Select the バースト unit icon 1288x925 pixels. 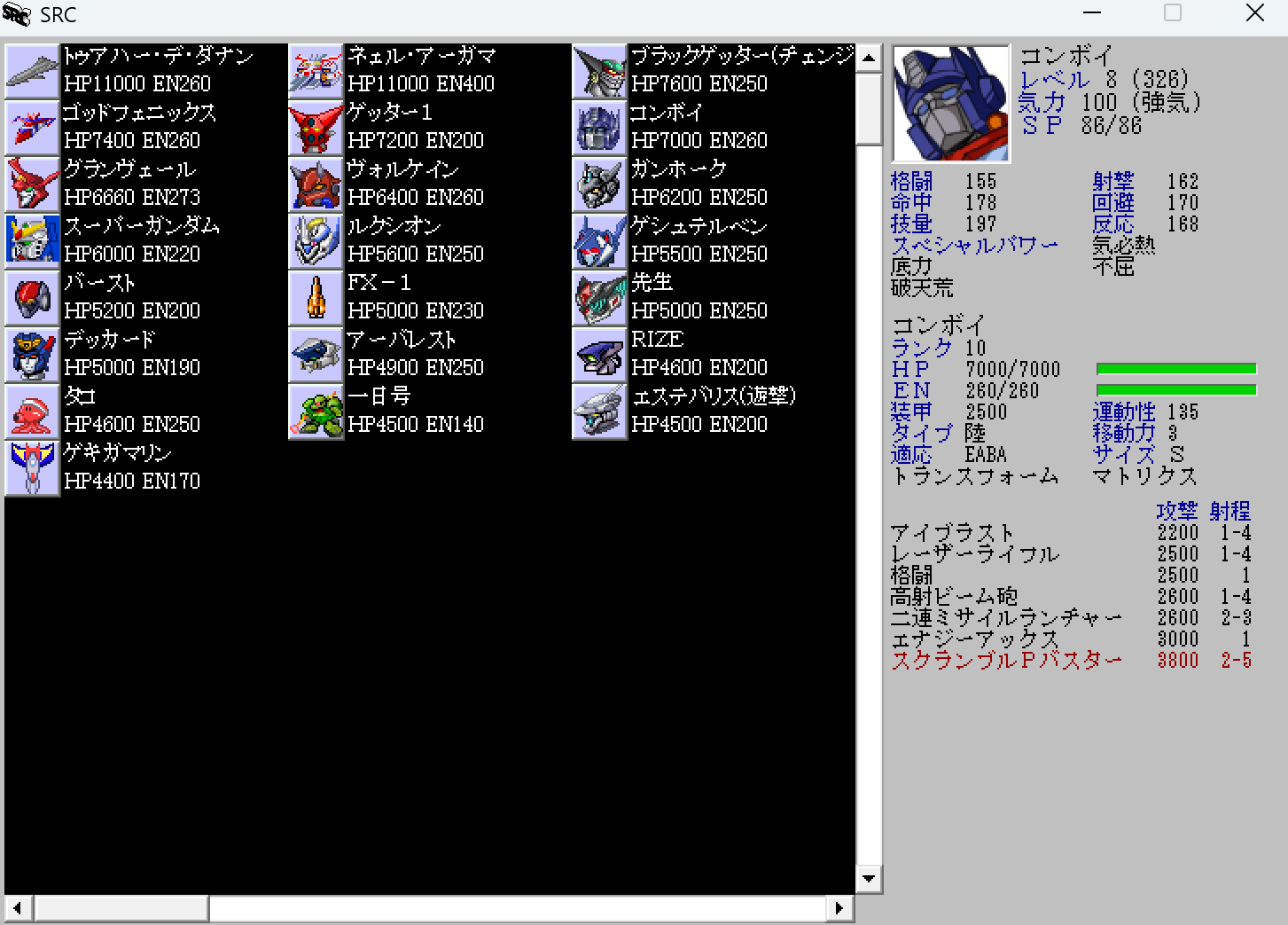tap(33, 298)
